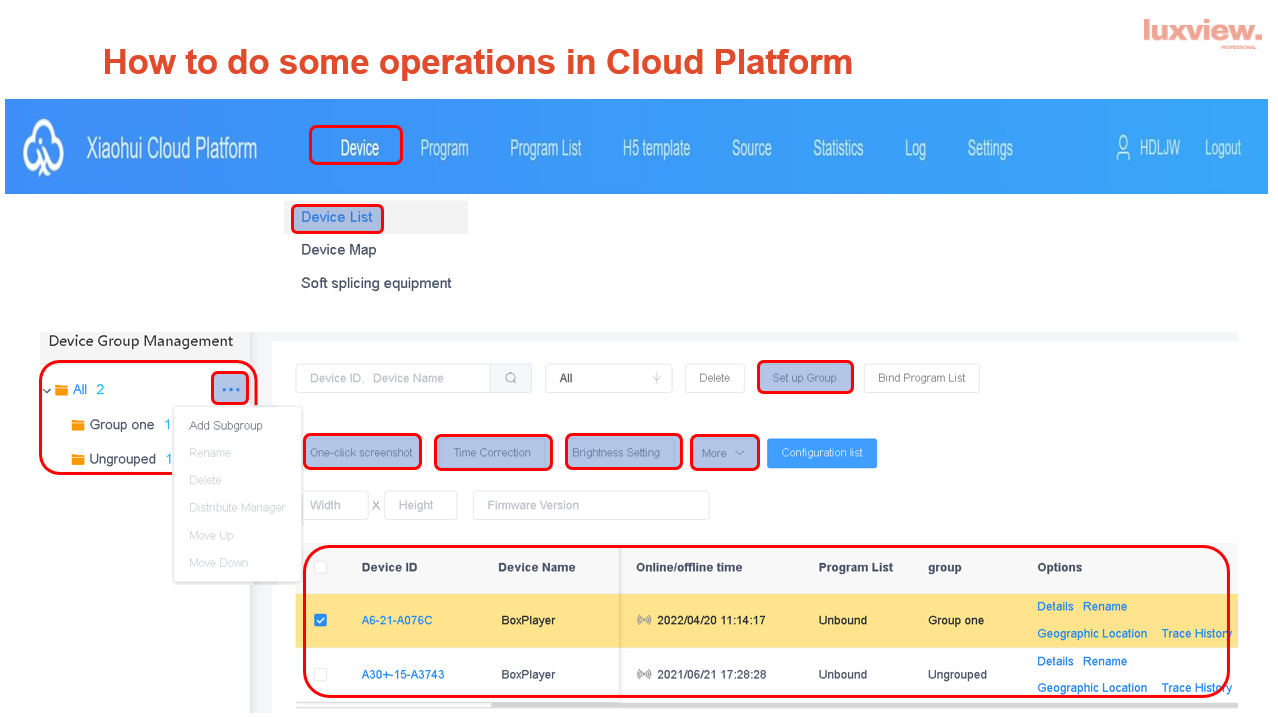
Task: Check the A30+-15-A3743 device checkbox
Action: click(x=321, y=675)
